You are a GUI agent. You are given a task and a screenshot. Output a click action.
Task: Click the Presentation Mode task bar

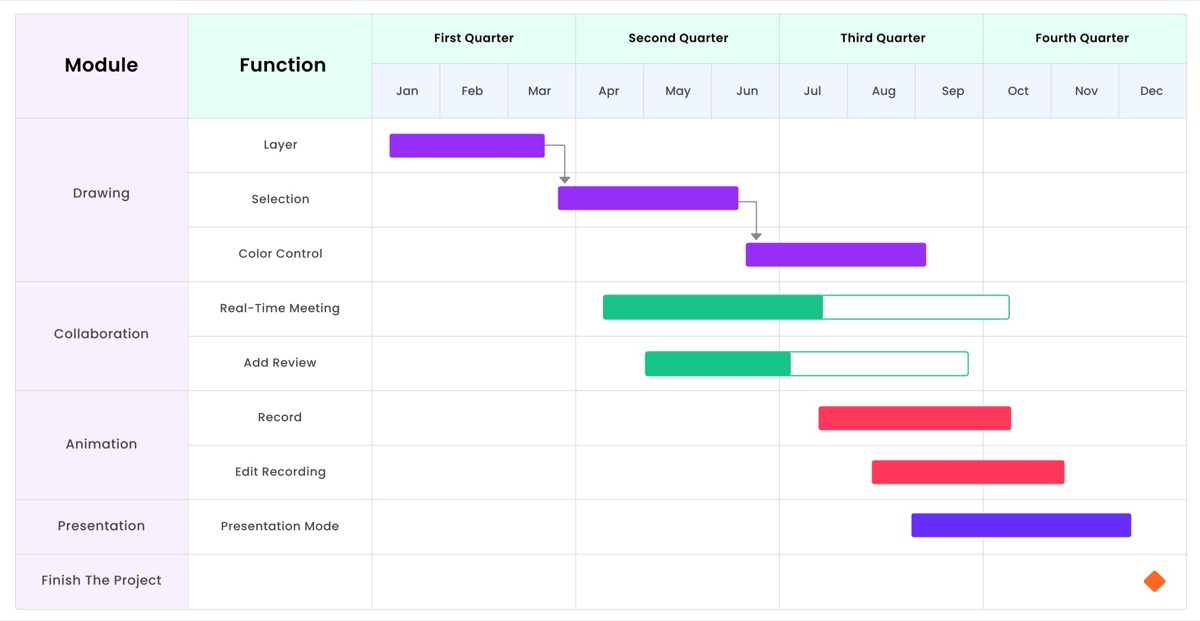pos(1021,525)
